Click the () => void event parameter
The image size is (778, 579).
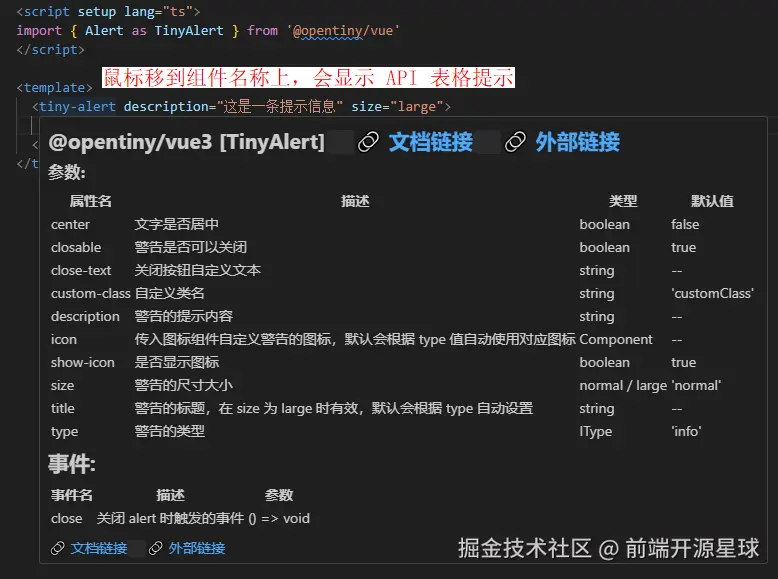click(279, 518)
